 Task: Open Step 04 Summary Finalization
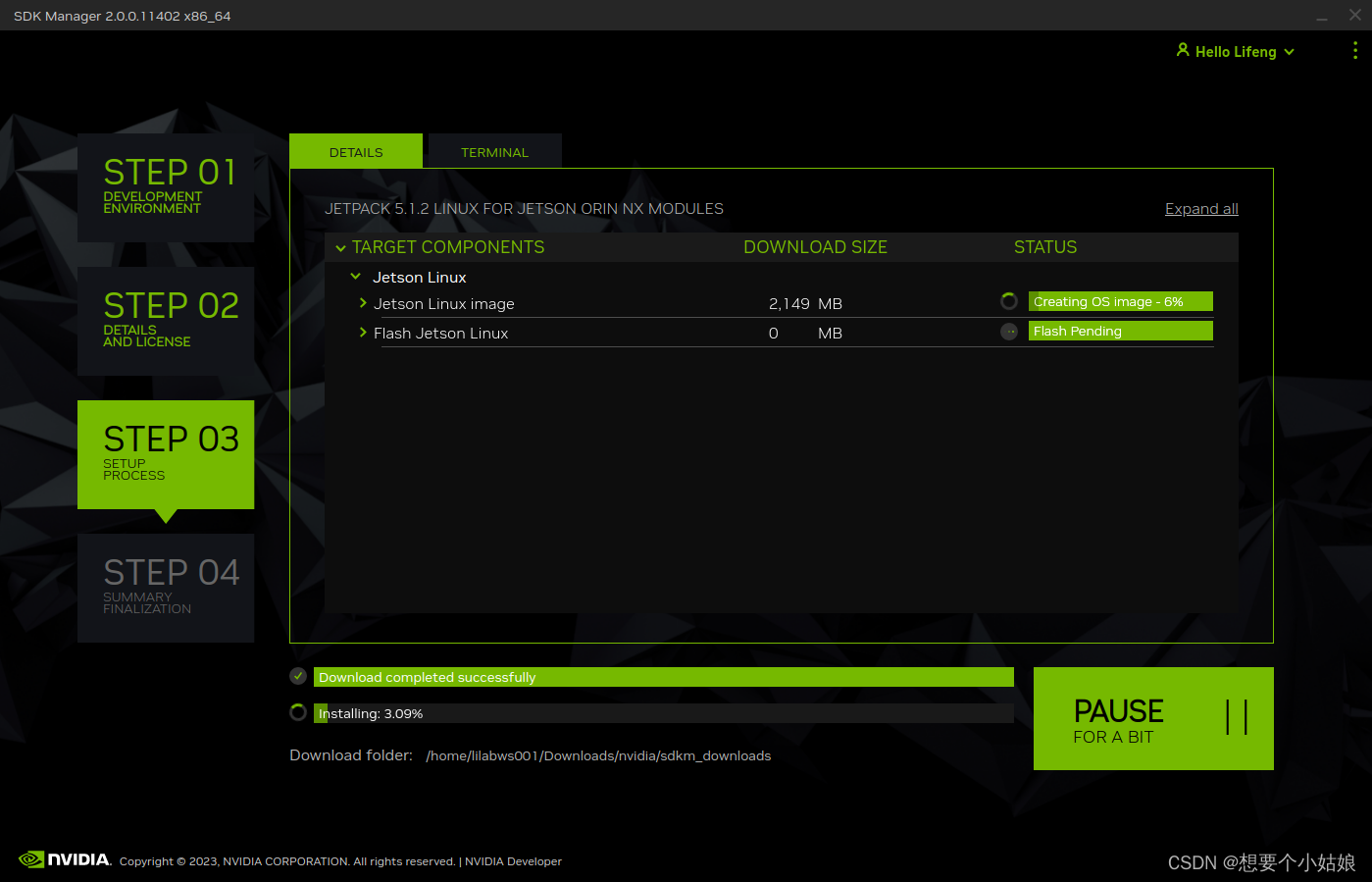click(x=166, y=588)
